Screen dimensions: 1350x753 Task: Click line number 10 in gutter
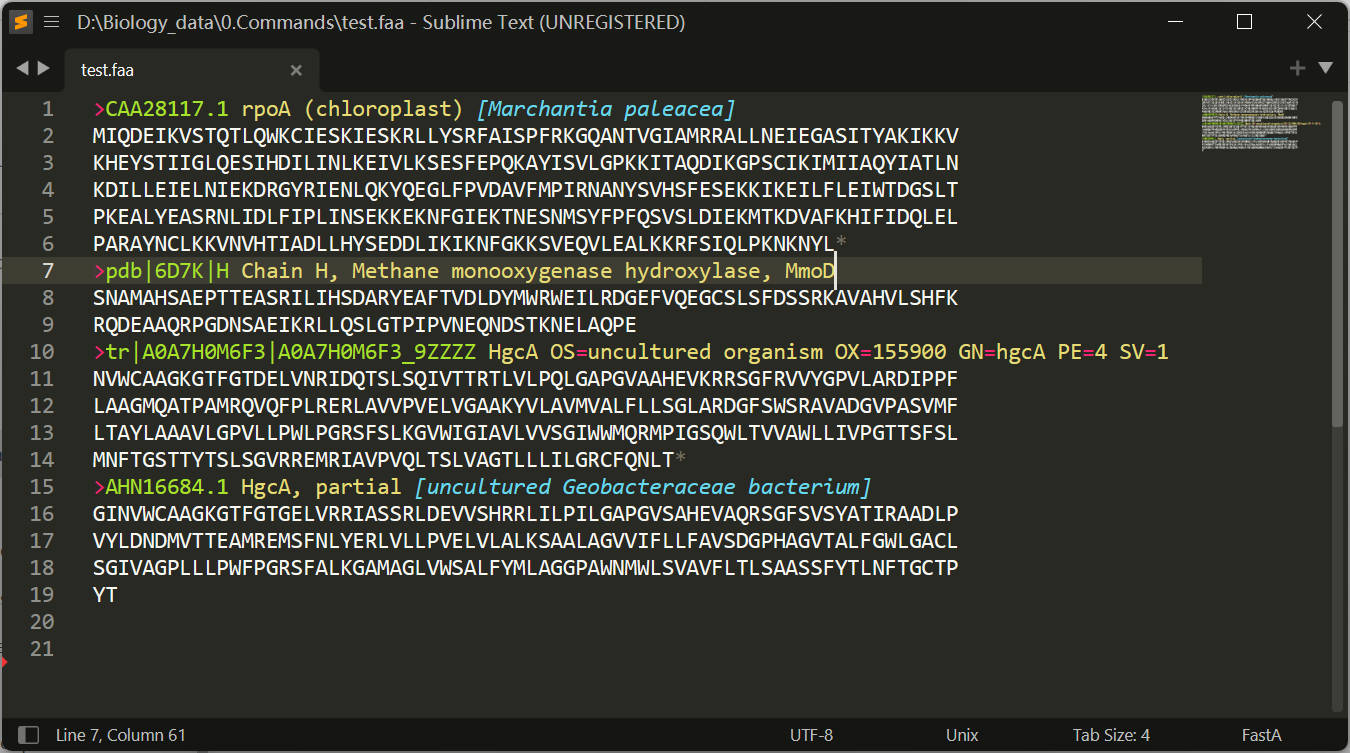point(42,352)
